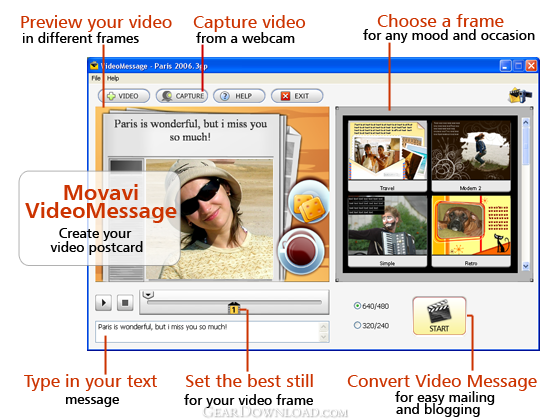The height and width of the screenshot is (420, 550).
Task: Choose the Travel frame thumbnail
Action: coord(387,156)
